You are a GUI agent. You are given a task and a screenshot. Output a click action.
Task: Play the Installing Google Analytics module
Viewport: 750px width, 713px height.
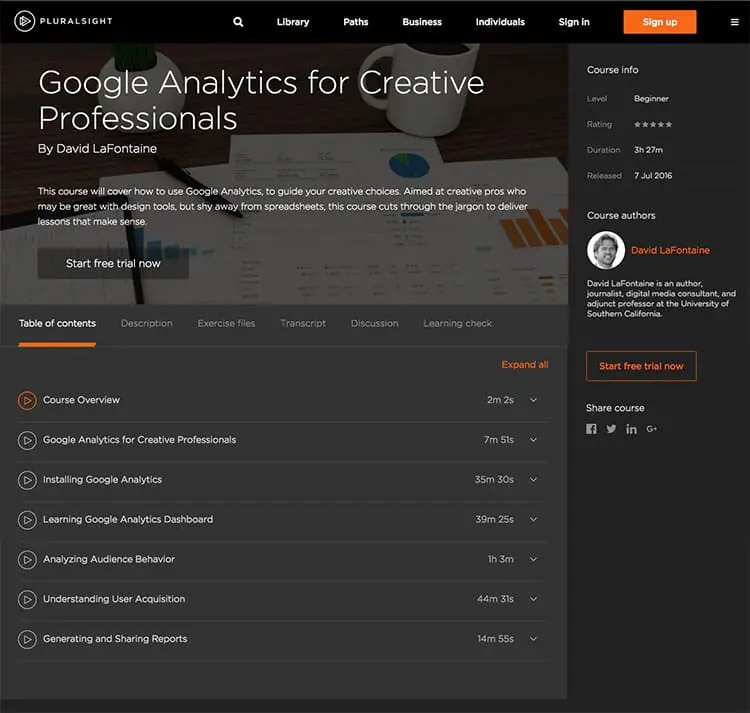point(27,480)
